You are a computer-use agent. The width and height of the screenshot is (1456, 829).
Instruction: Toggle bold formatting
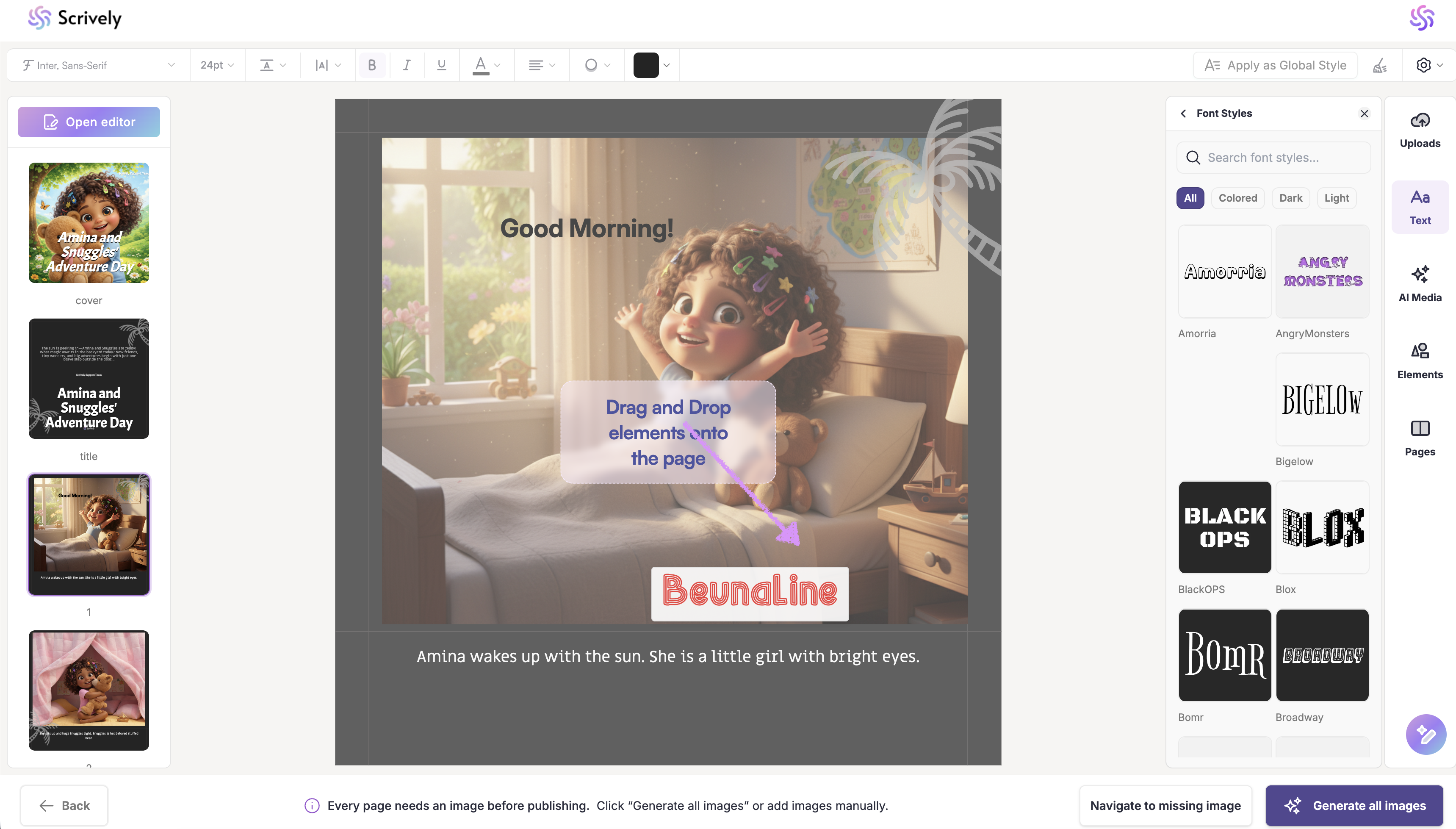372,66
